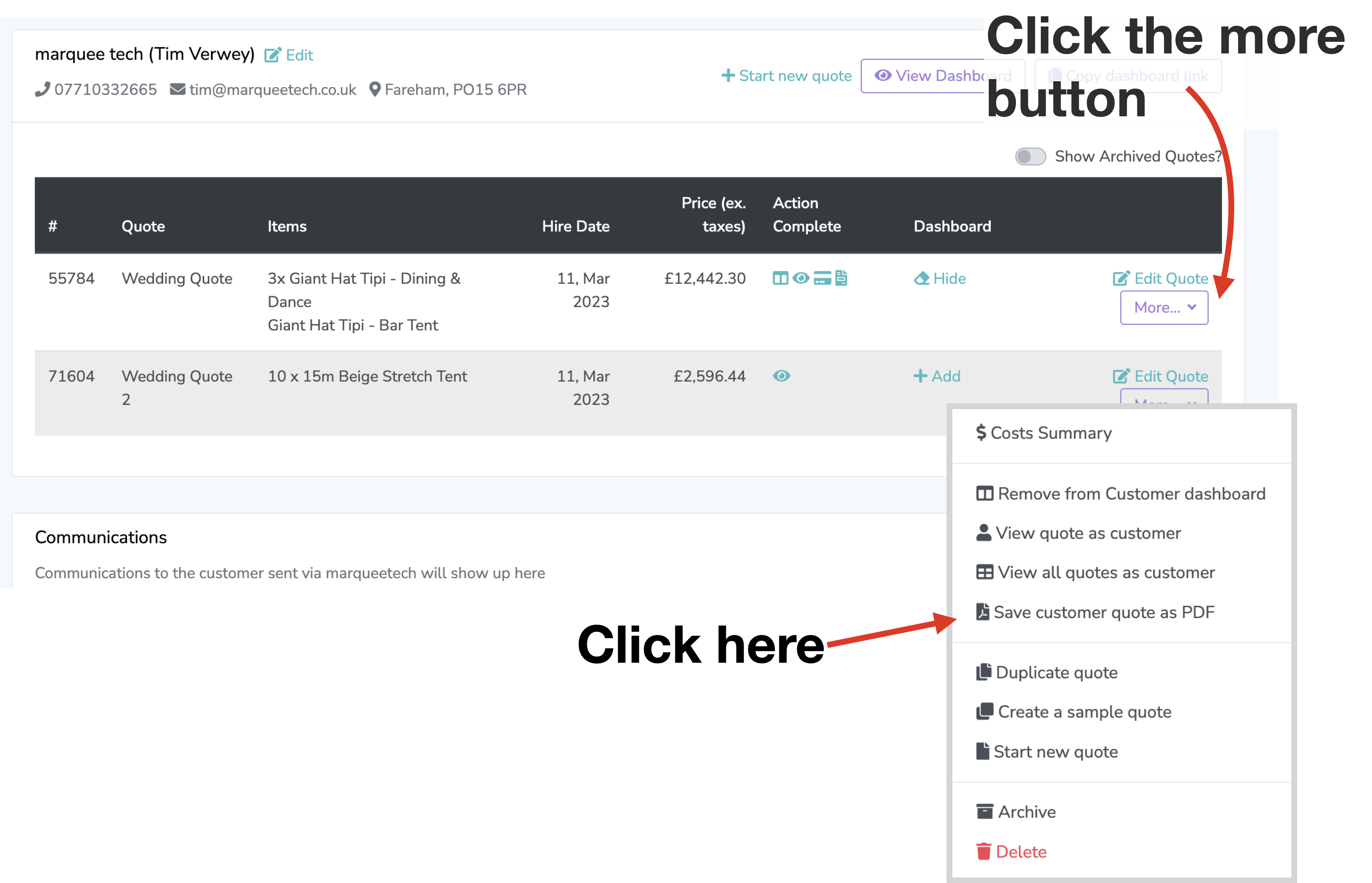Click the Hire Date column header
Image resolution: width=1372 pixels, height=883 pixels.
[x=575, y=226]
